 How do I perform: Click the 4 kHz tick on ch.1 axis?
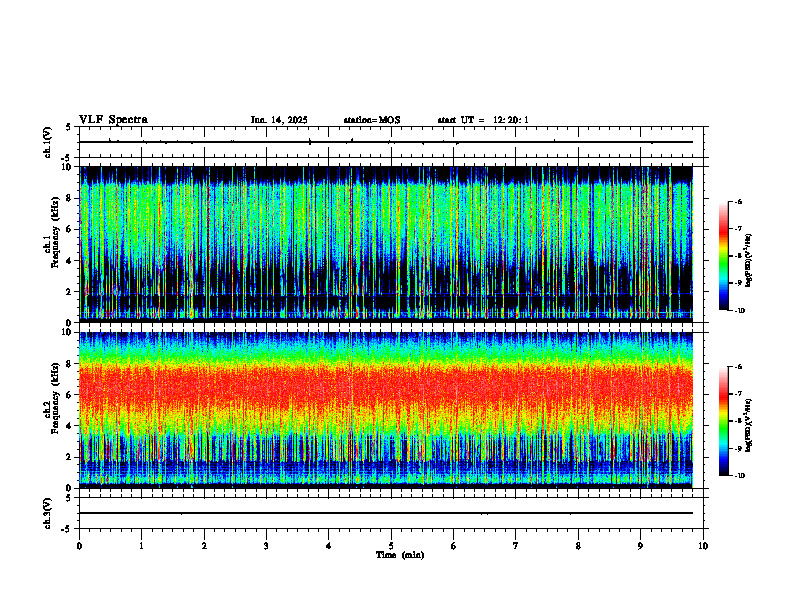[70, 261]
